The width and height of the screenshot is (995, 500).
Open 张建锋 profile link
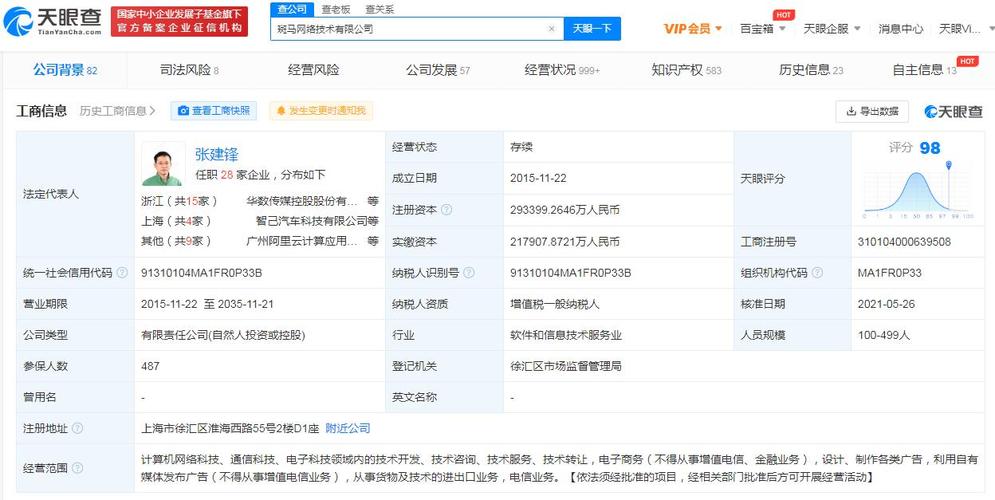pyautogui.click(x=217, y=154)
